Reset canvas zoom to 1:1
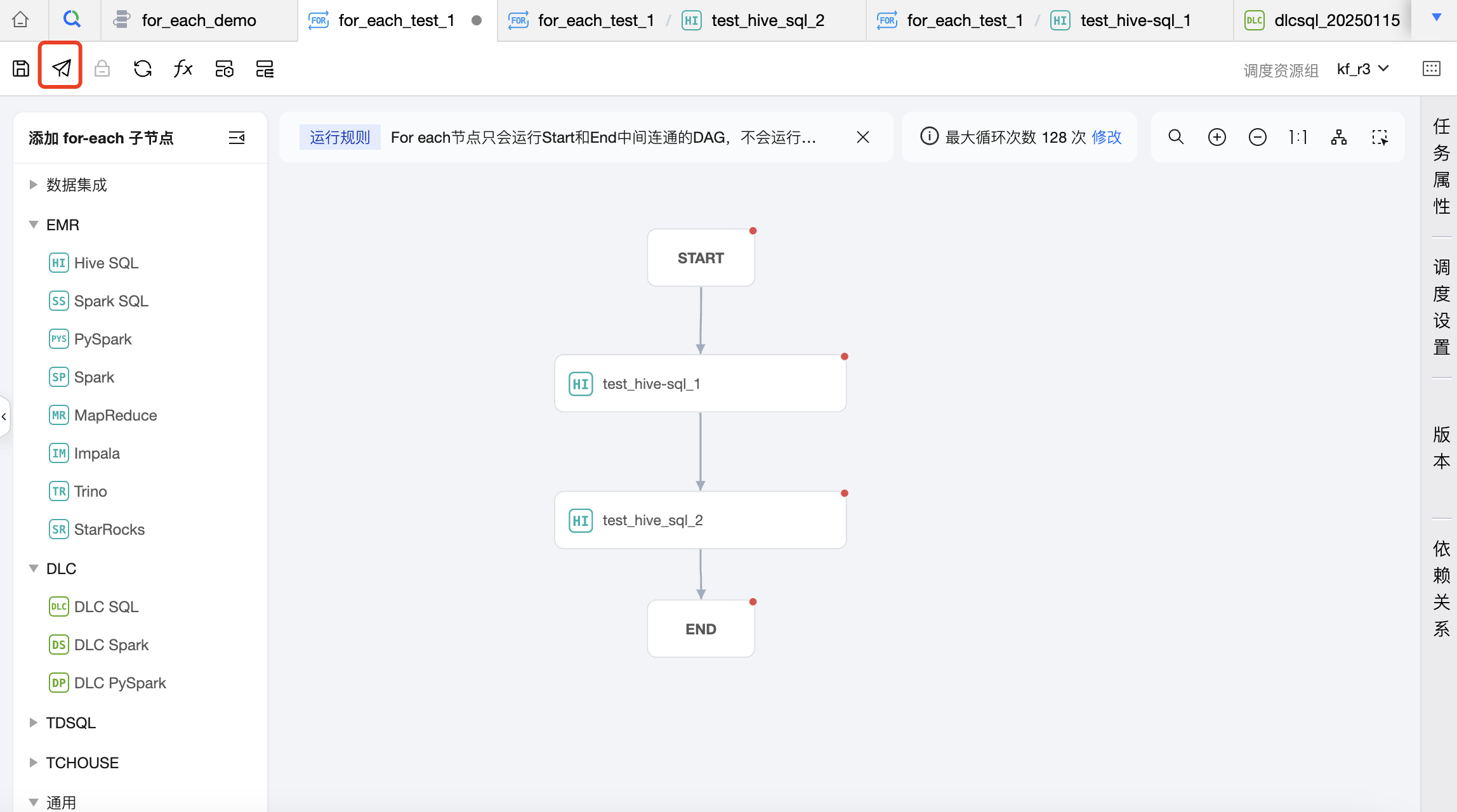The width and height of the screenshot is (1457, 812). [x=1298, y=137]
